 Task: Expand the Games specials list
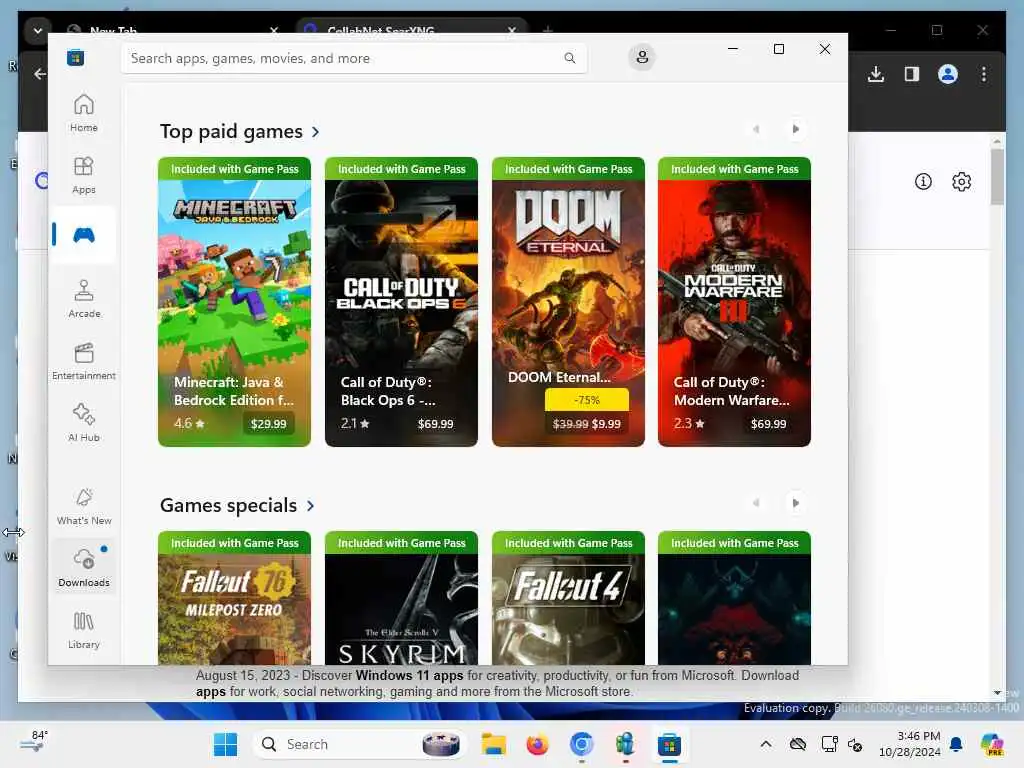click(x=237, y=505)
